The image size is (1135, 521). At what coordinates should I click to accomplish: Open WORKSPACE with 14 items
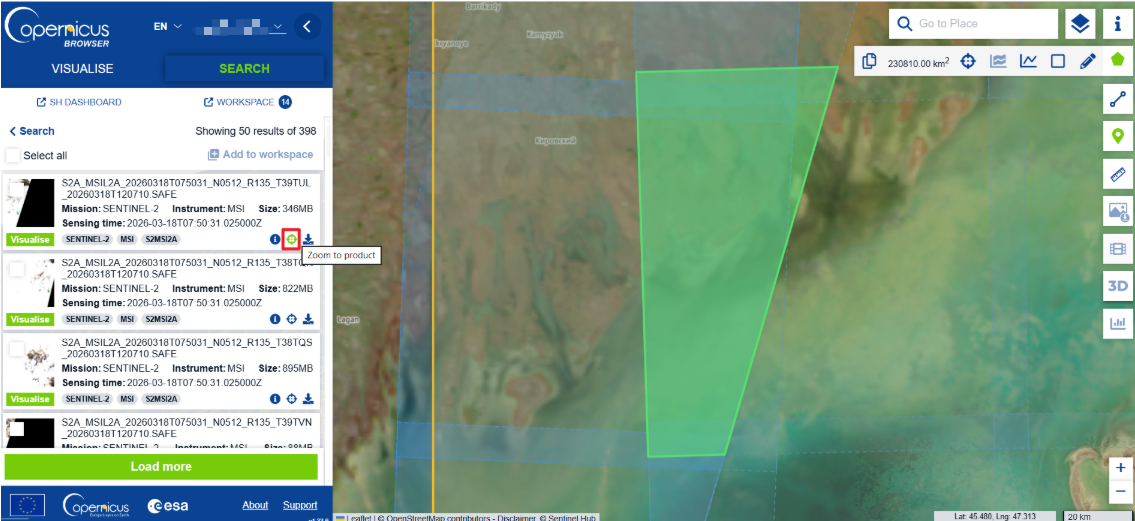click(248, 102)
